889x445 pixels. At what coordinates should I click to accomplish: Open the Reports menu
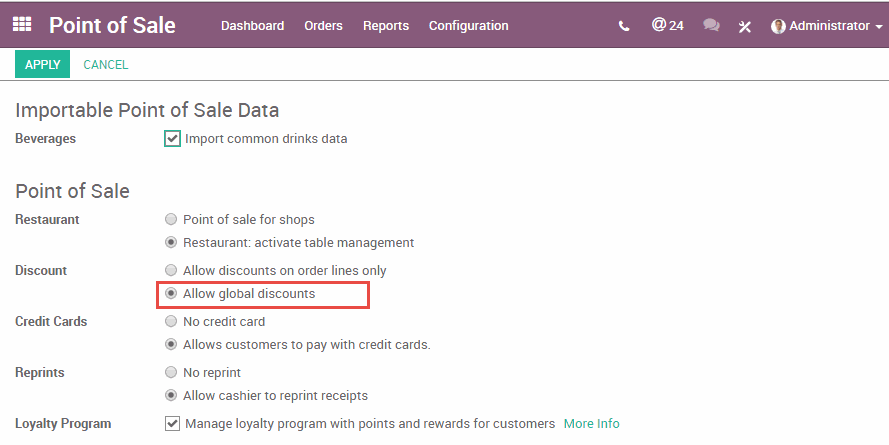(386, 26)
